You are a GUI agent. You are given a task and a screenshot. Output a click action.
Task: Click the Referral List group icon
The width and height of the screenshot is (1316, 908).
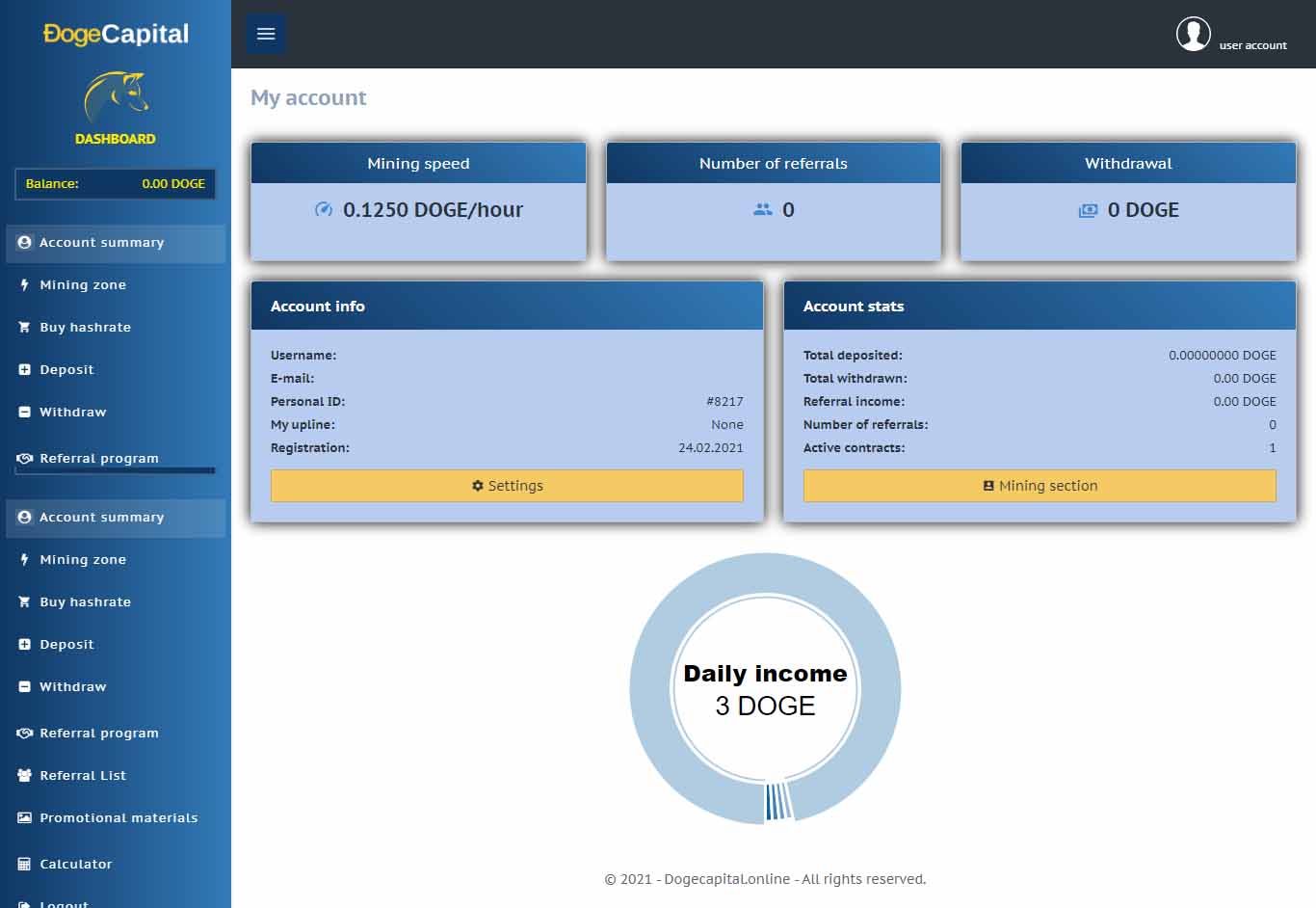25,775
